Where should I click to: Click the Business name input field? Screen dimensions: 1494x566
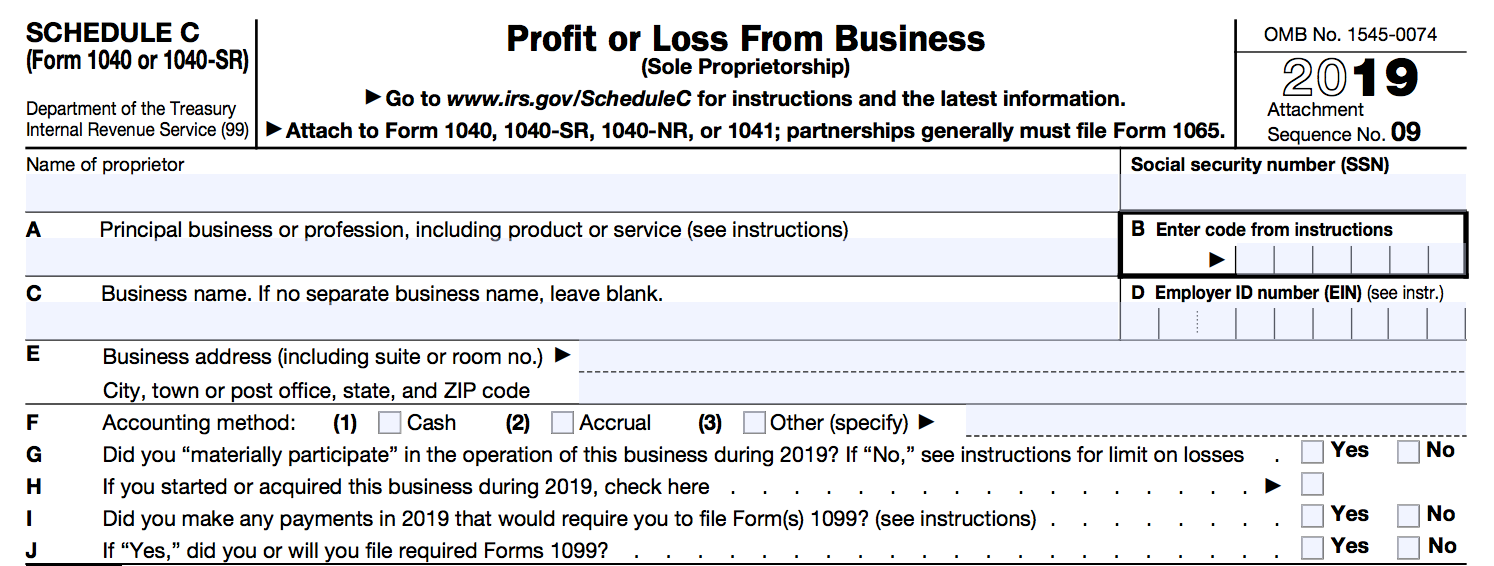572,321
